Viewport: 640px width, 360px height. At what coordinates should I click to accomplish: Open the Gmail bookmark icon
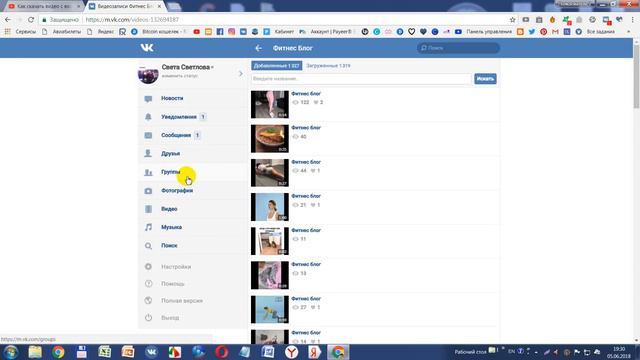[x=555, y=31]
